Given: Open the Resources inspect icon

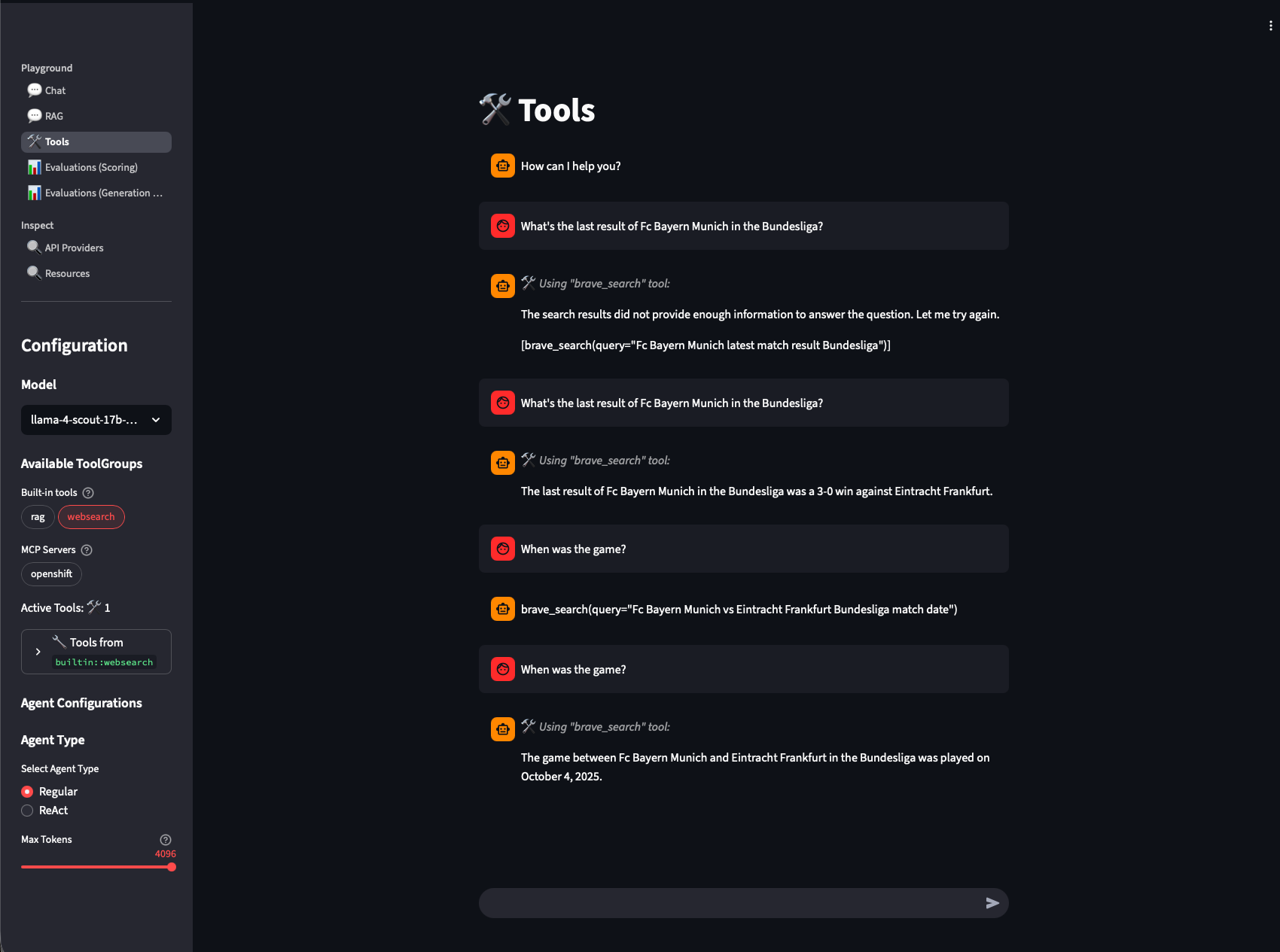Looking at the screenshot, I should pos(35,272).
